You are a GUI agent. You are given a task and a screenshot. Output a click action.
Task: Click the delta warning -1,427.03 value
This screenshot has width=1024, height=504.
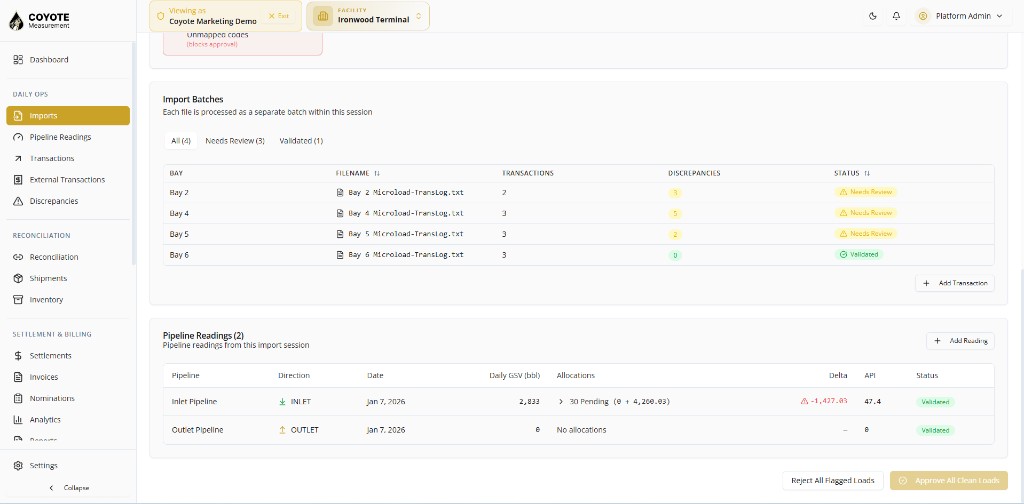[x=824, y=401]
